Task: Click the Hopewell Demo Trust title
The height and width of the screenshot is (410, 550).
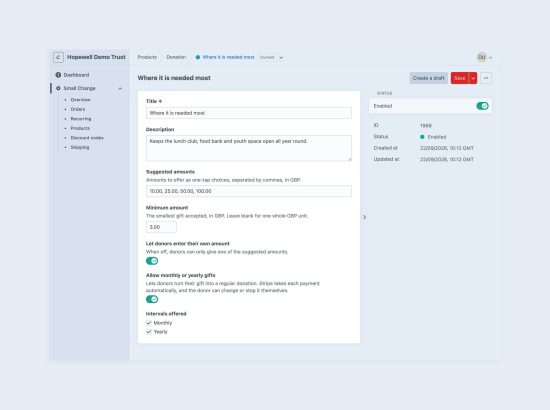Action: pos(96,57)
